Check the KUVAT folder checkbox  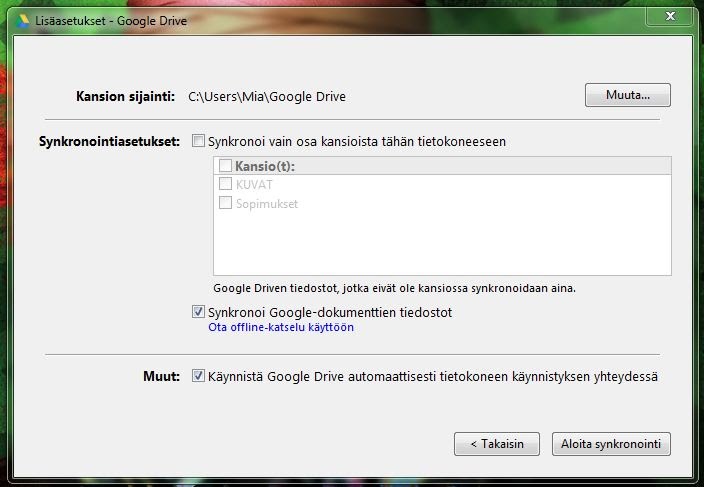pyautogui.click(x=225, y=184)
